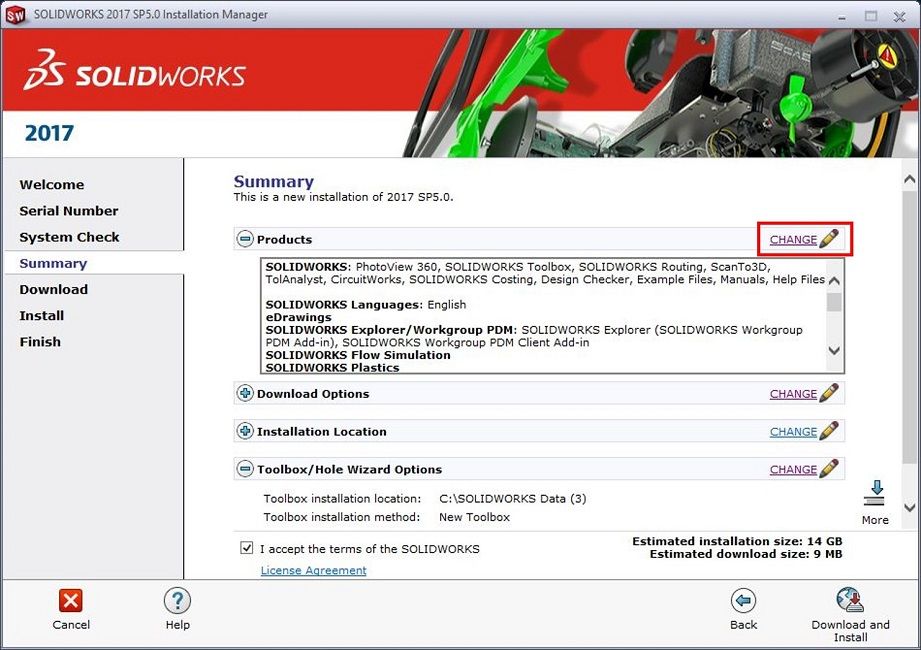Click pencil icon in Download Options row
The image size is (921, 650).
829,394
